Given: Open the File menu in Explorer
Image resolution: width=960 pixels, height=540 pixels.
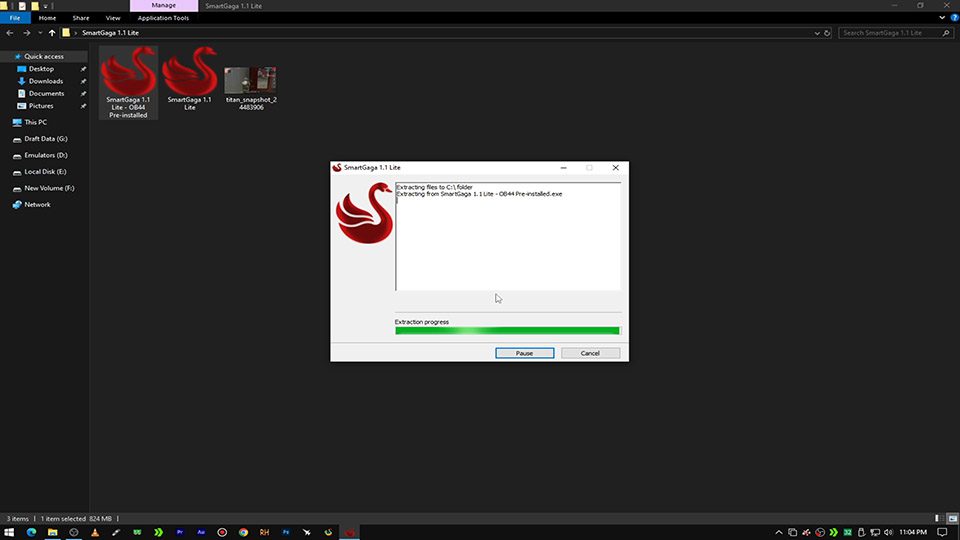Looking at the screenshot, I should 15,18.
